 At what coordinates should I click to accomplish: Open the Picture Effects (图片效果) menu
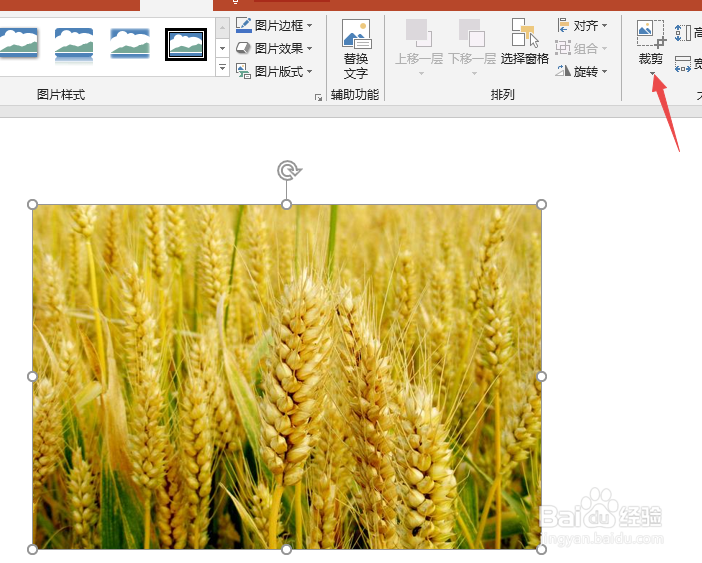tap(274, 48)
